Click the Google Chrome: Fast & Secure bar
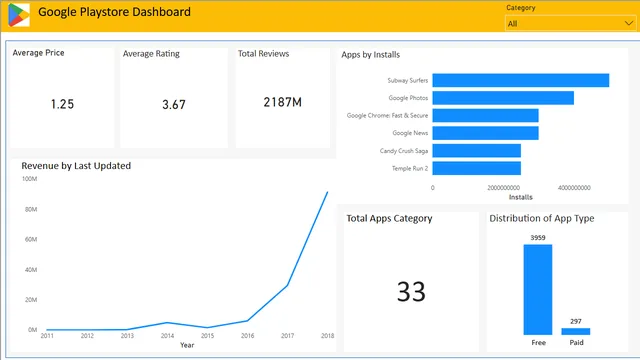This screenshot has height=360, width=640. [486, 116]
